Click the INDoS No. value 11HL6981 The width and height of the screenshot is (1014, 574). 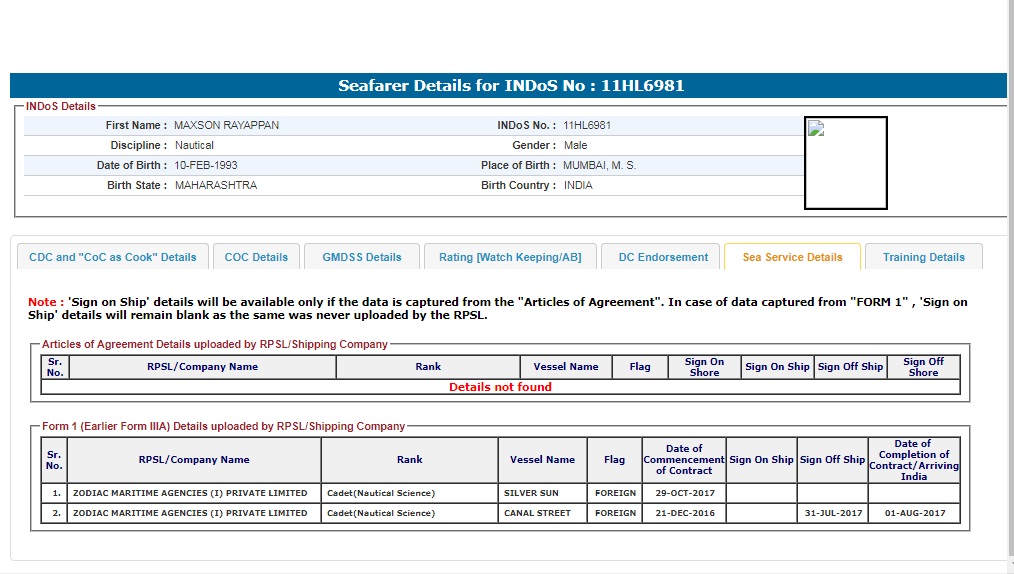(587, 126)
